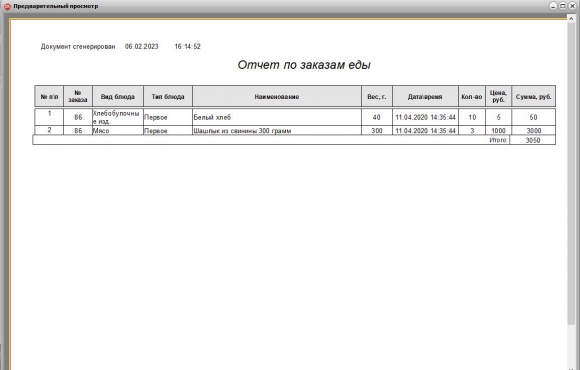Click the Цена, руб. column header
580x370 pixels.
tap(498, 97)
